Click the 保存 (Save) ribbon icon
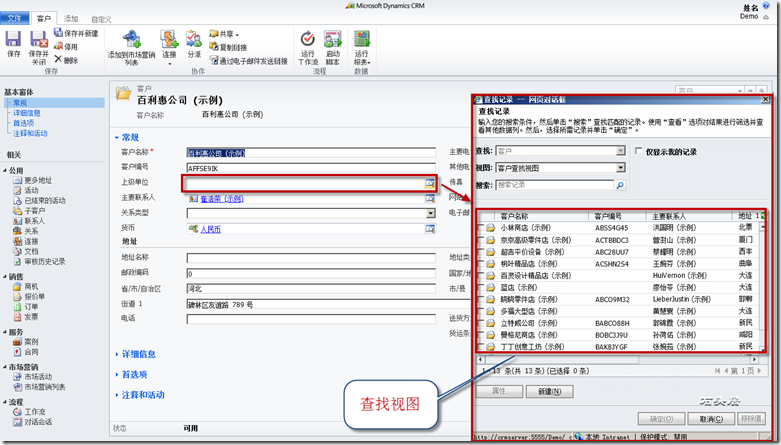781x445 pixels. click(13, 39)
